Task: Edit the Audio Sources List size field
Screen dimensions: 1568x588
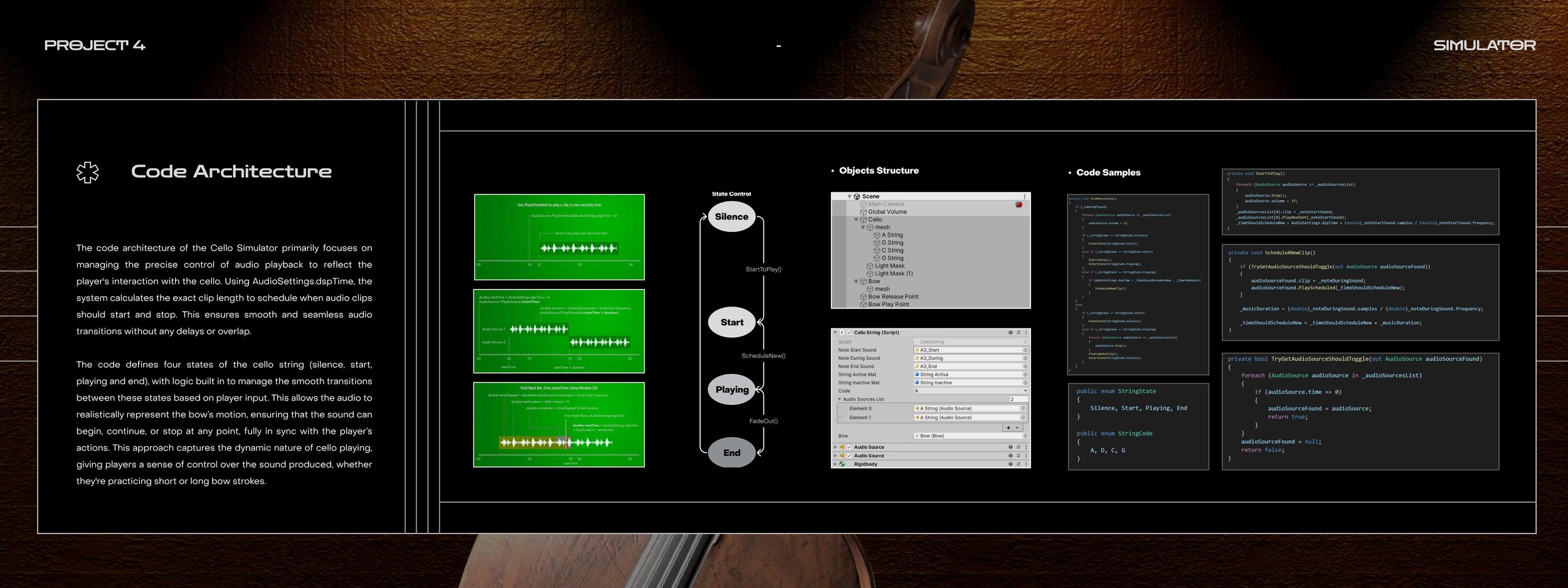Action: tap(1018, 399)
